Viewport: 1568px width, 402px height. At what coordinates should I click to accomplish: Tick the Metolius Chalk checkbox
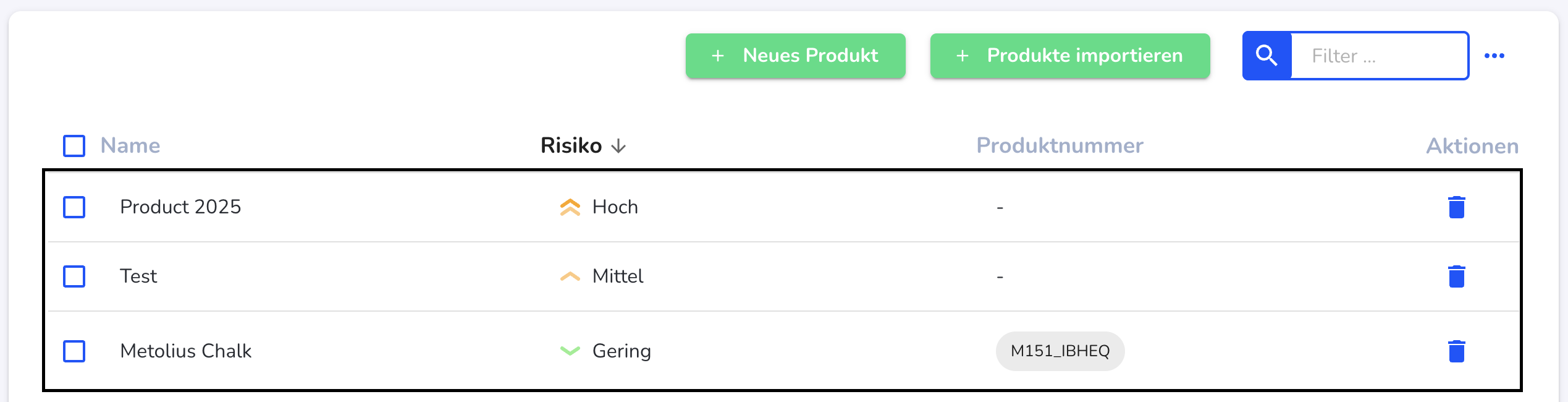pyautogui.click(x=74, y=351)
